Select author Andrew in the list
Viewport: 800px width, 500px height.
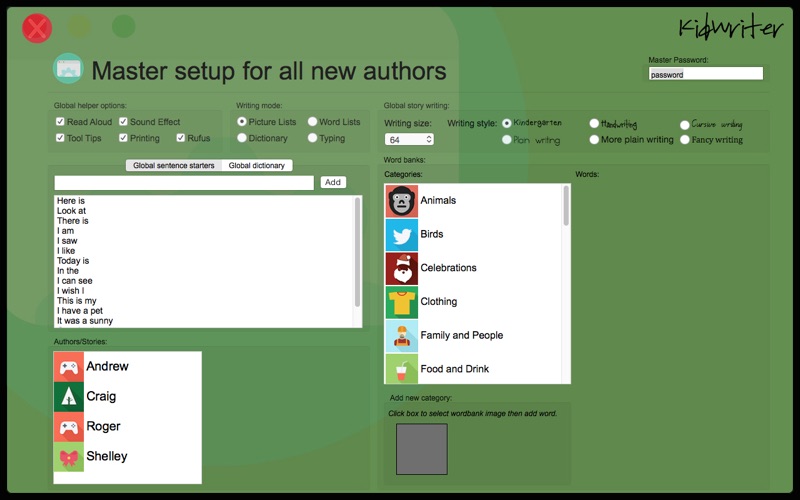[128, 367]
